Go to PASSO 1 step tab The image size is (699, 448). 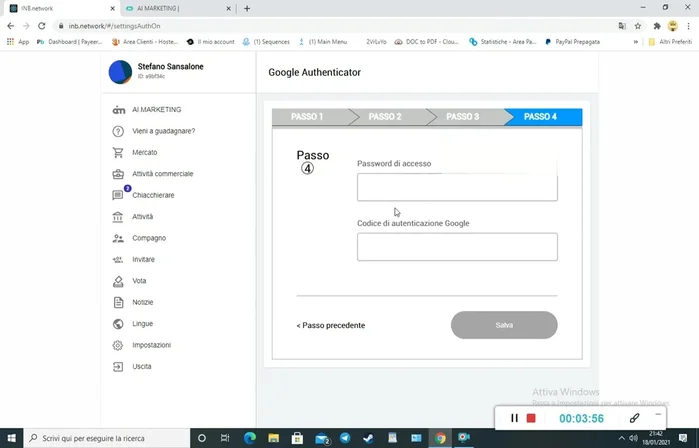[307, 117]
